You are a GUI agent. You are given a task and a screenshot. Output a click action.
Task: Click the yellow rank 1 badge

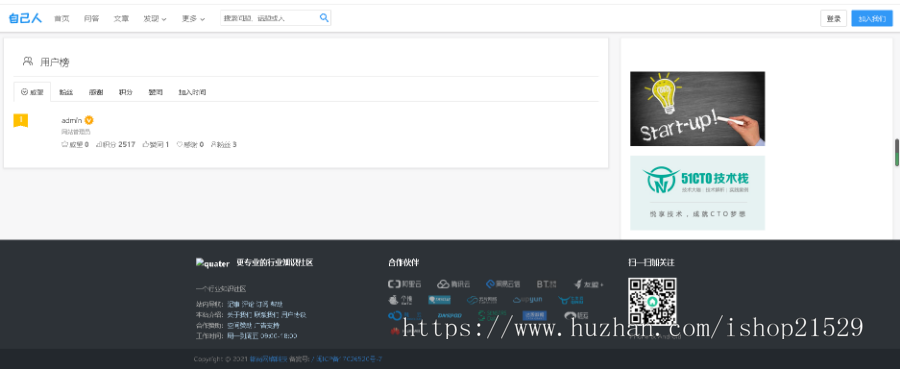21,121
